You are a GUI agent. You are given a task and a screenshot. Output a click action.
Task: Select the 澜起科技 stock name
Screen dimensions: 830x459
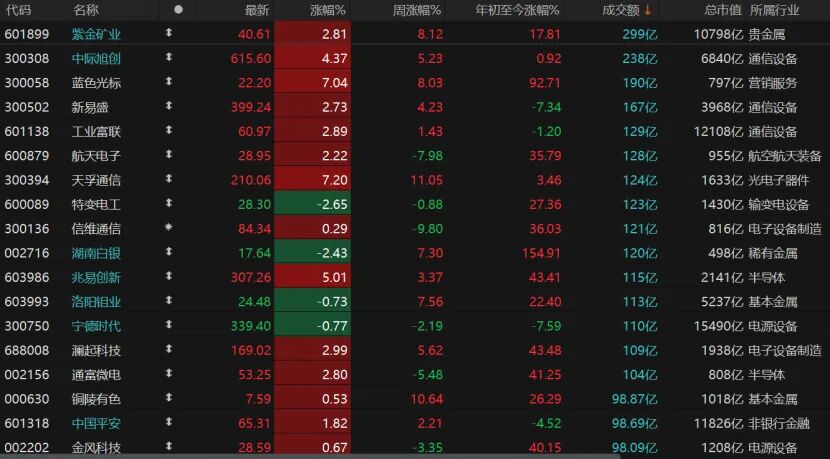(96, 351)
